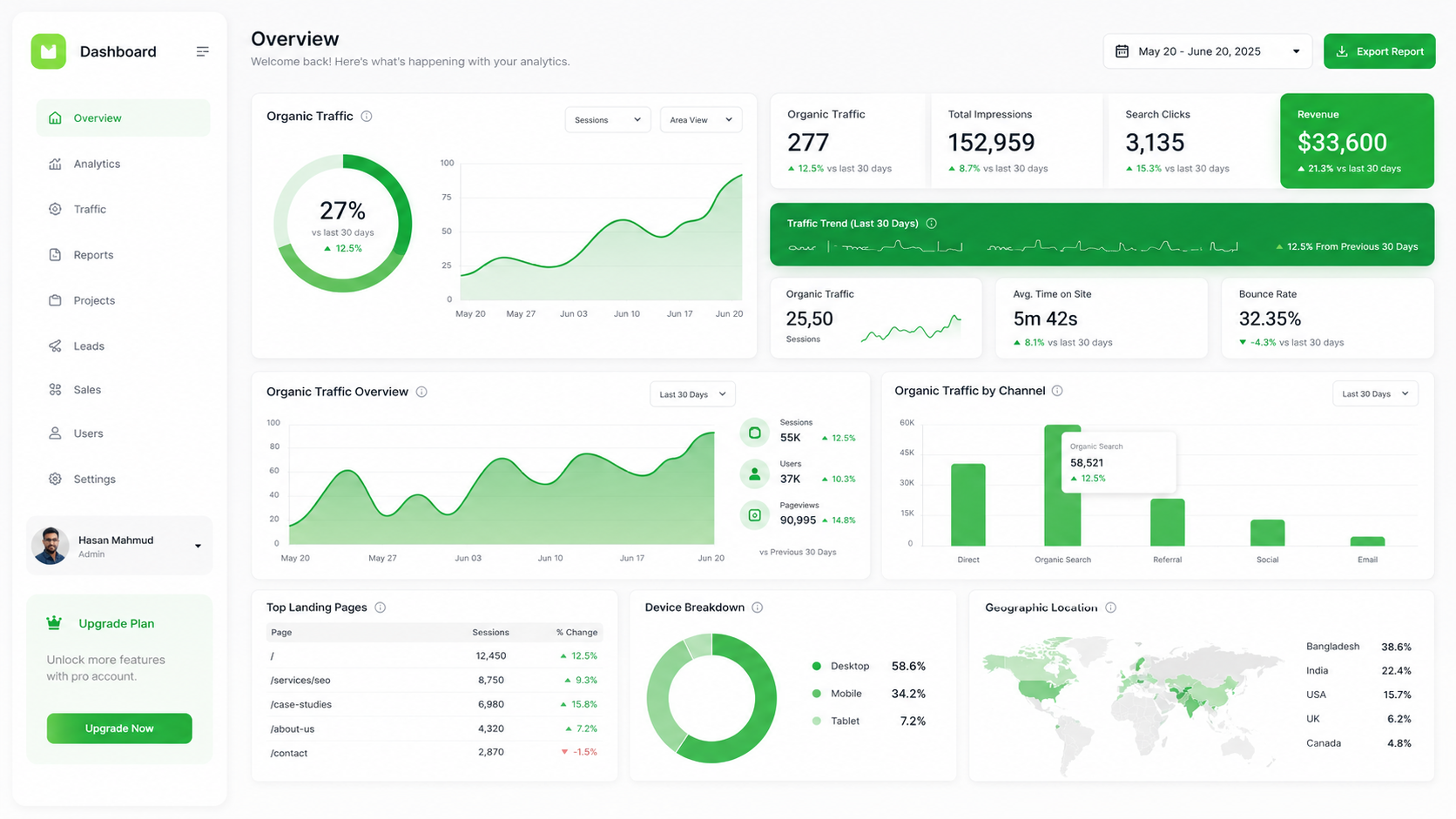Click info icon beside Organic Traffic Overview
Image resolution: width=1456 pixels, height=819 pixels.
click(x=421, y=392)
